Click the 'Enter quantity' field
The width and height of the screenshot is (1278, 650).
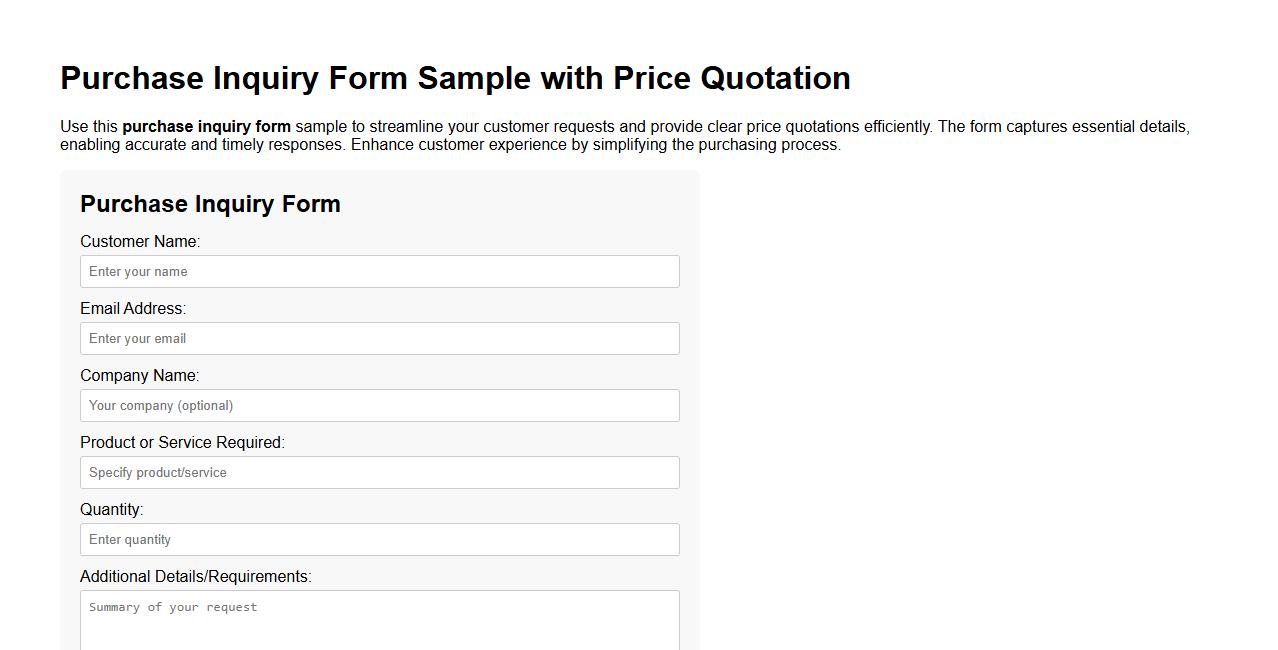tap(380, 539)
